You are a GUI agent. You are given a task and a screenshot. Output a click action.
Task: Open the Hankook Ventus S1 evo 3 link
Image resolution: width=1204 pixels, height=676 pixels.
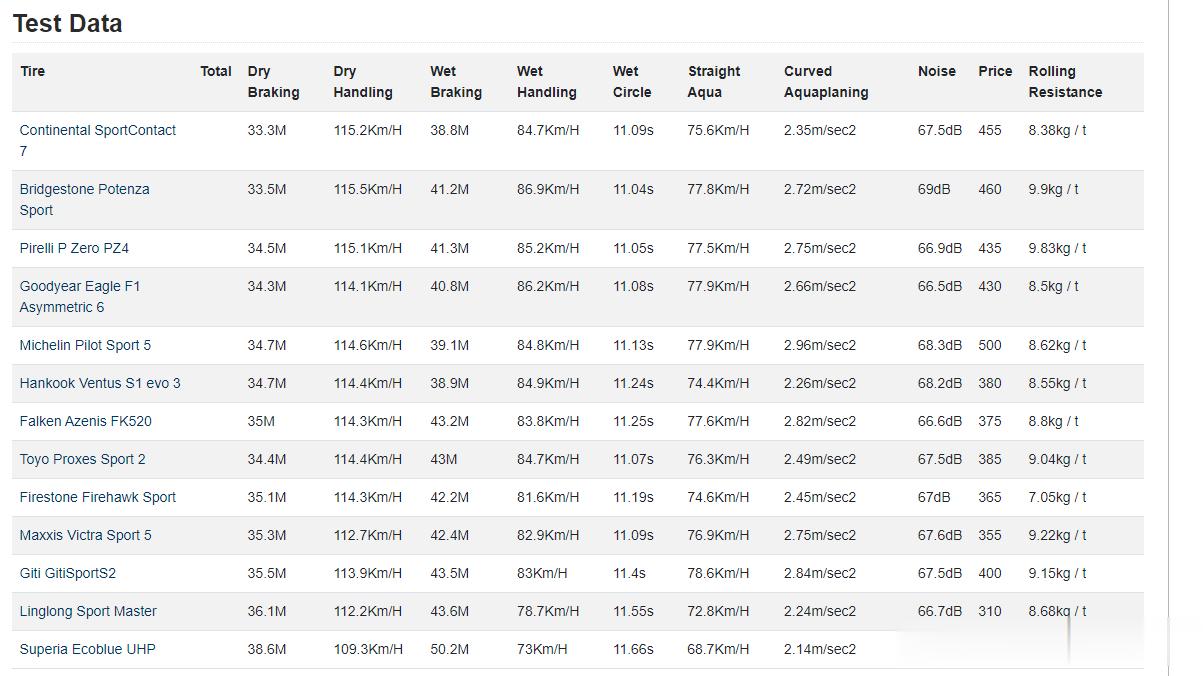pyautogui.click(x=100, y=383)
